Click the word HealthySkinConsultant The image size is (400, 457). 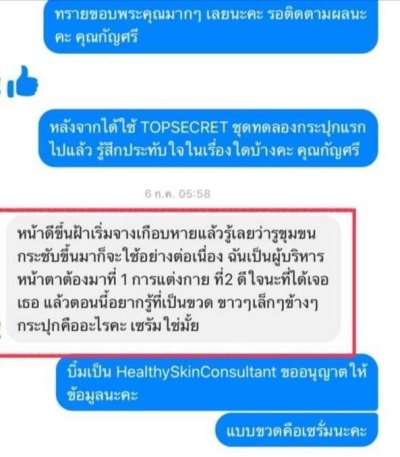(196, 372)
